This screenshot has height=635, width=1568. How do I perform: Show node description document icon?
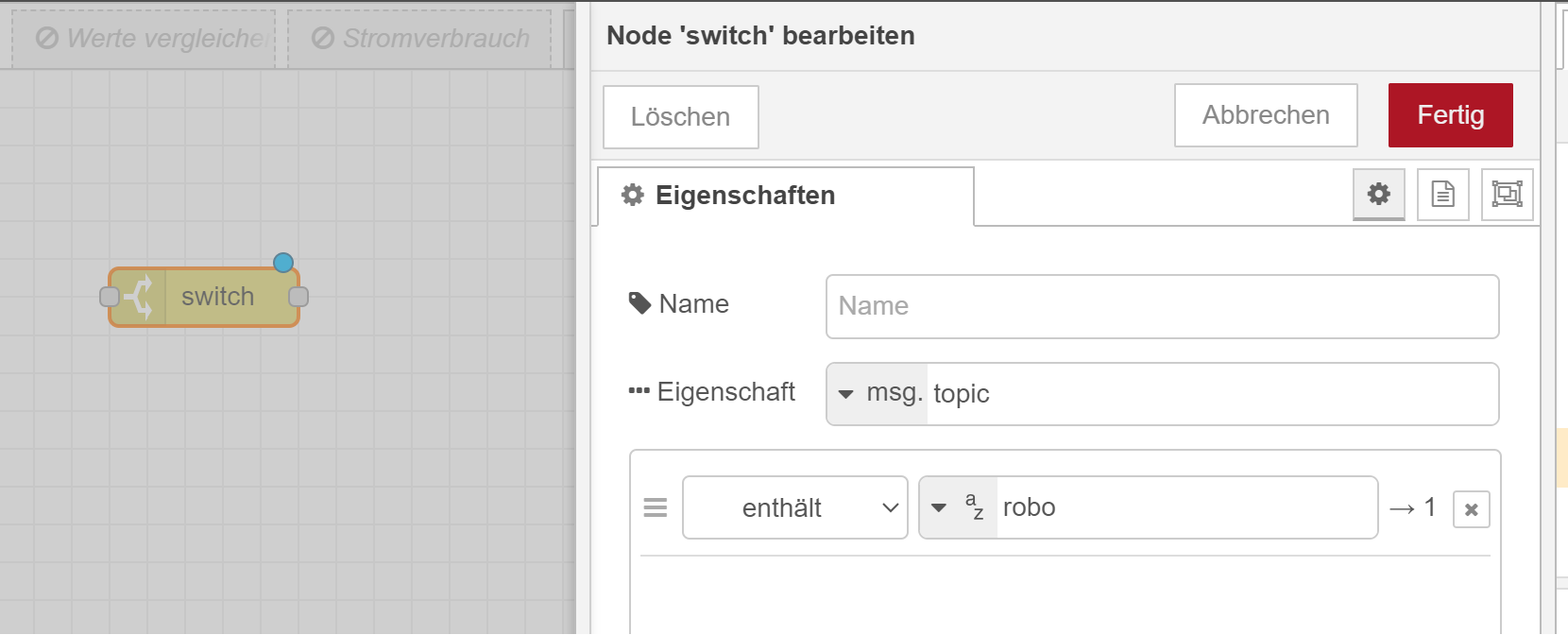pos(1442,195)
